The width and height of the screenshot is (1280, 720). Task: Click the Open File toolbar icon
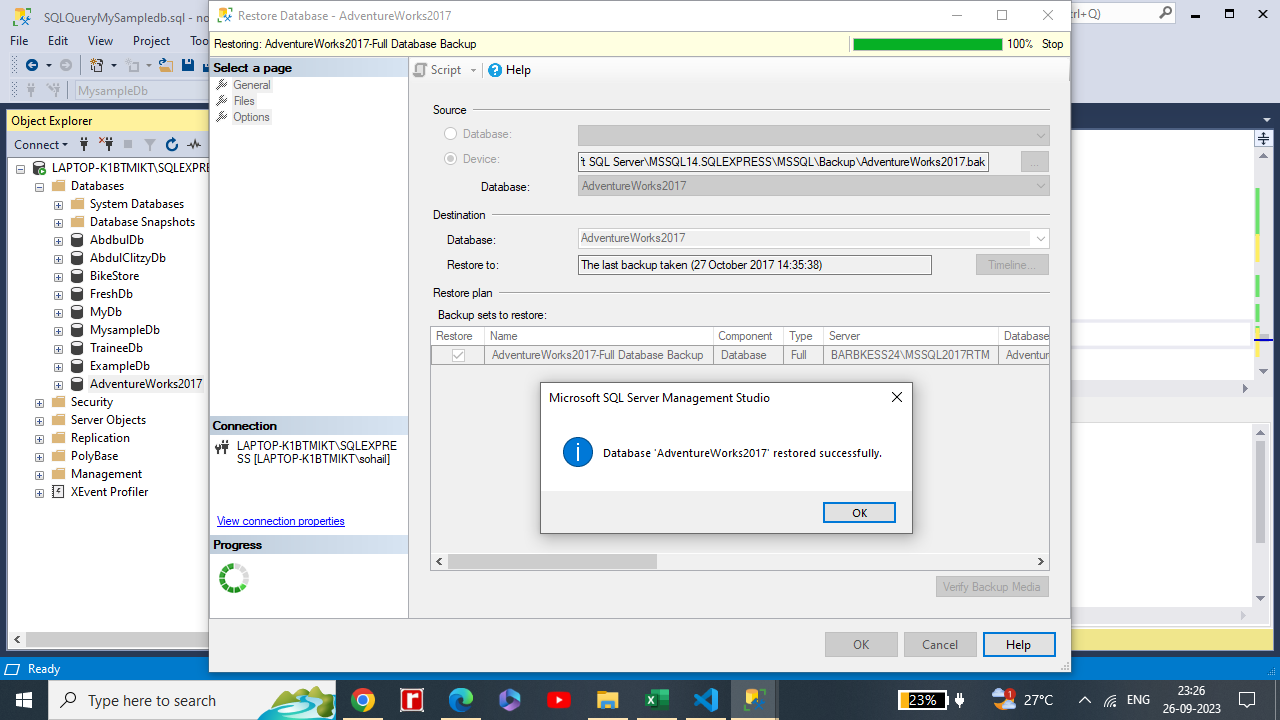165,65
